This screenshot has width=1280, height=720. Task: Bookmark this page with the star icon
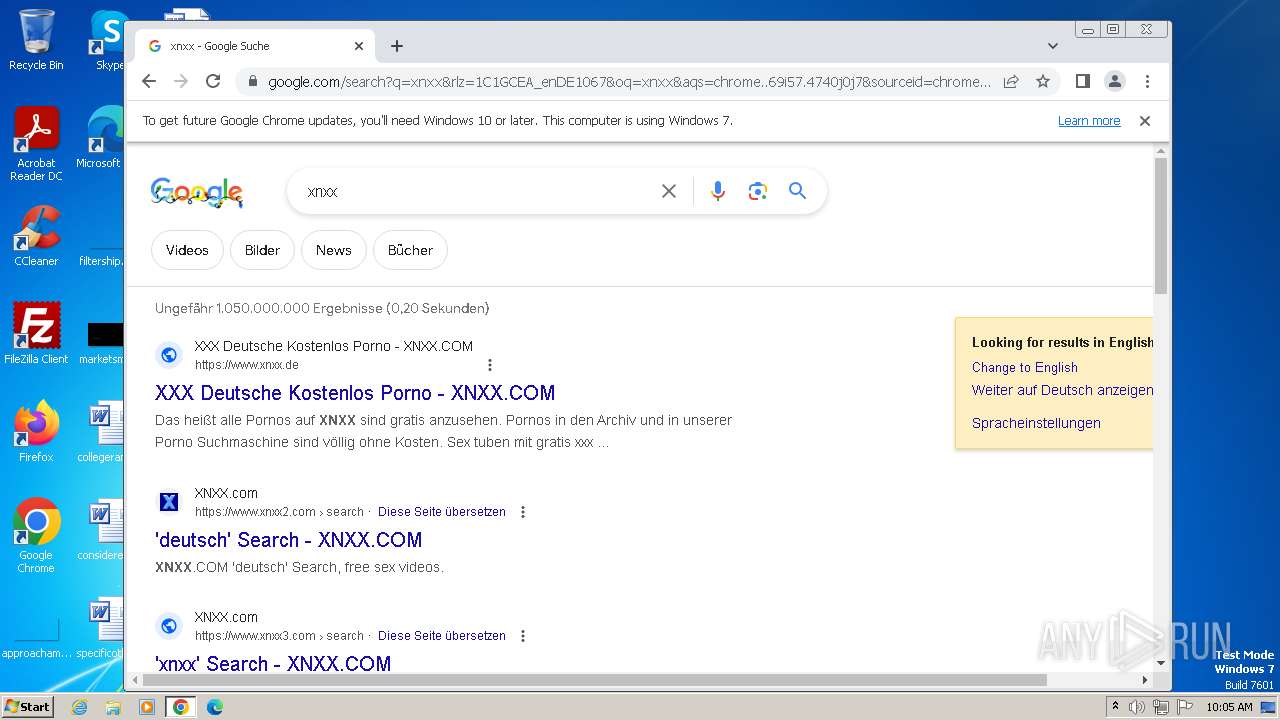[x=1043, y=81]
